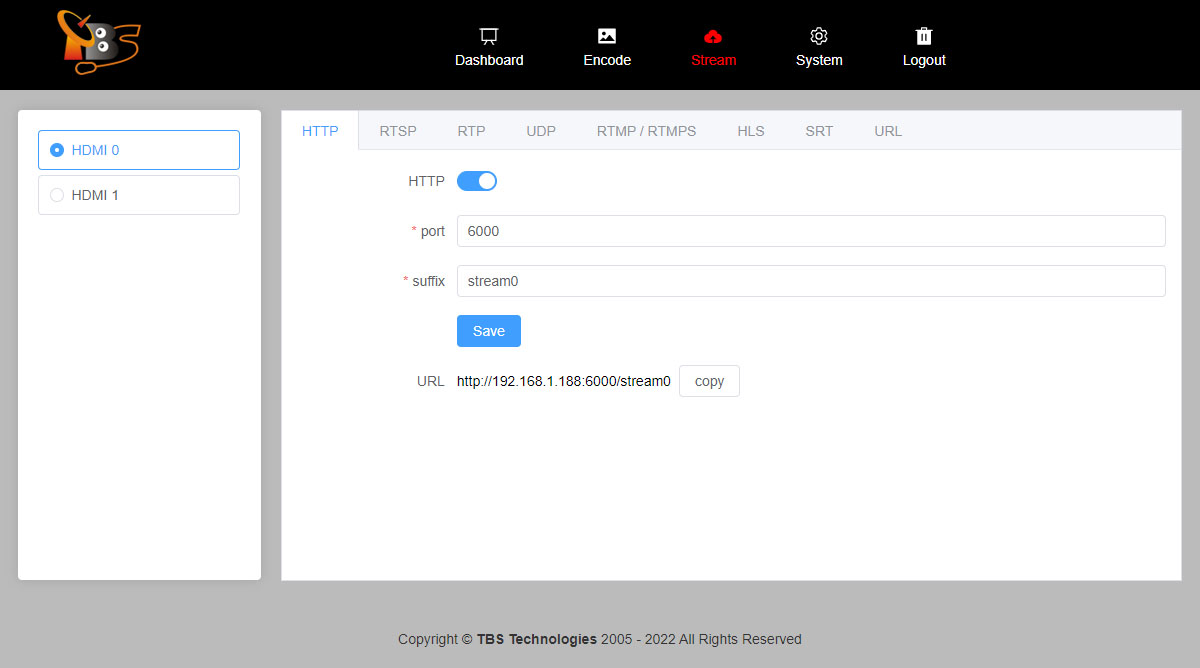Click the Encode picture icon
The height and width of the screenshot is (668, 1200).
click(x=607, y=36)
